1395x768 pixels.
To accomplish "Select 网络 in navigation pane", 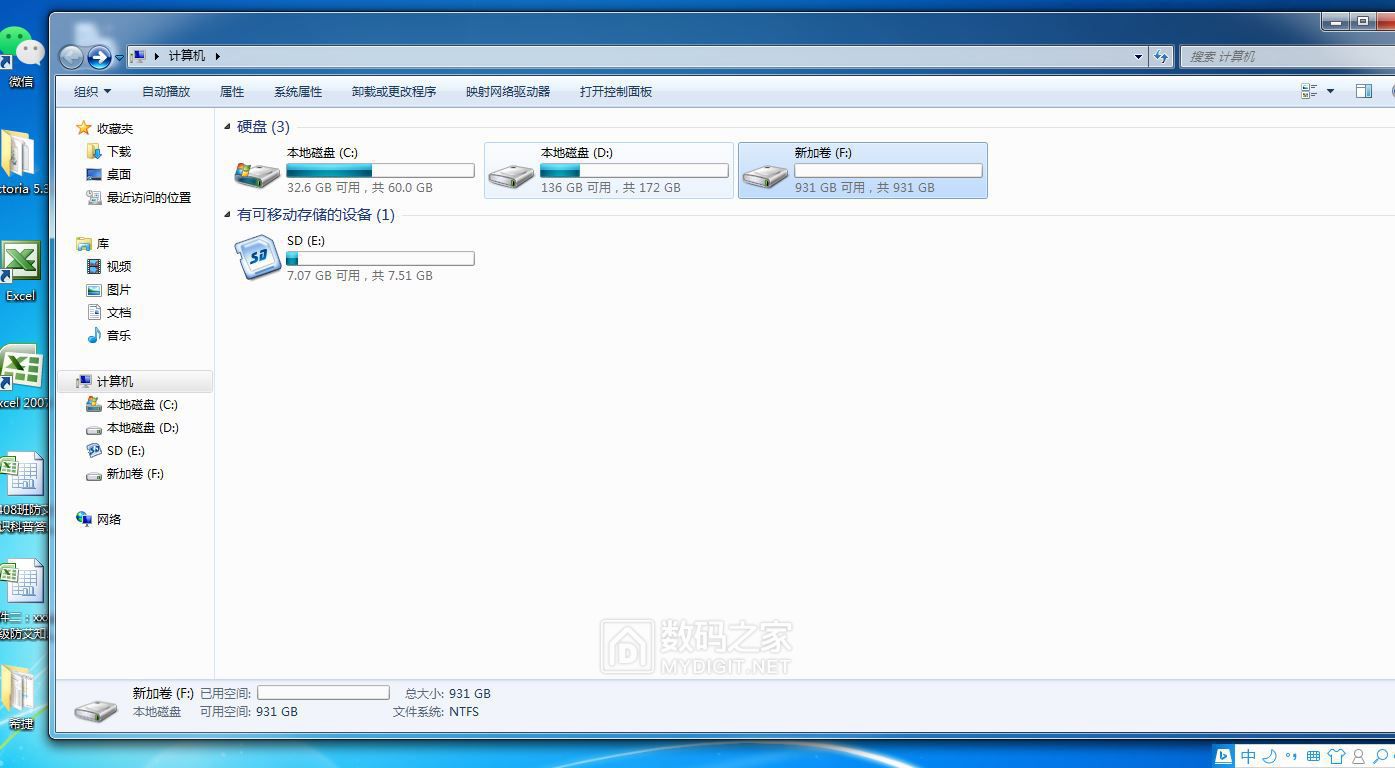I will [x=108, y=519].
